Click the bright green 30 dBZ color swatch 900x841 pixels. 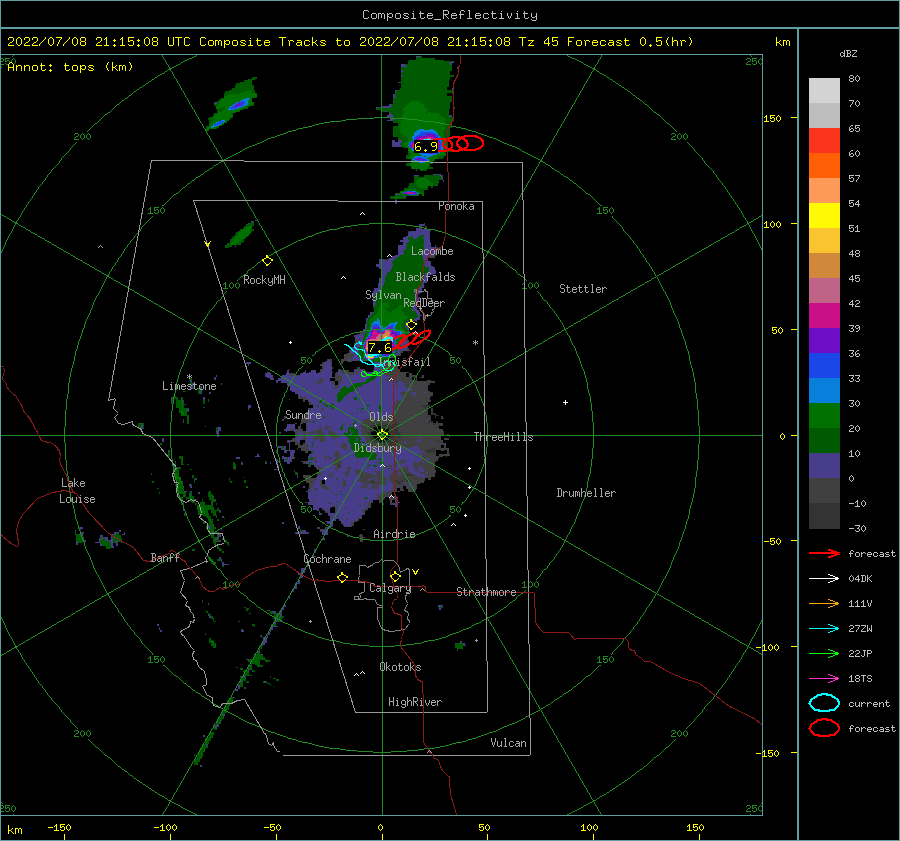click(824, 416)
